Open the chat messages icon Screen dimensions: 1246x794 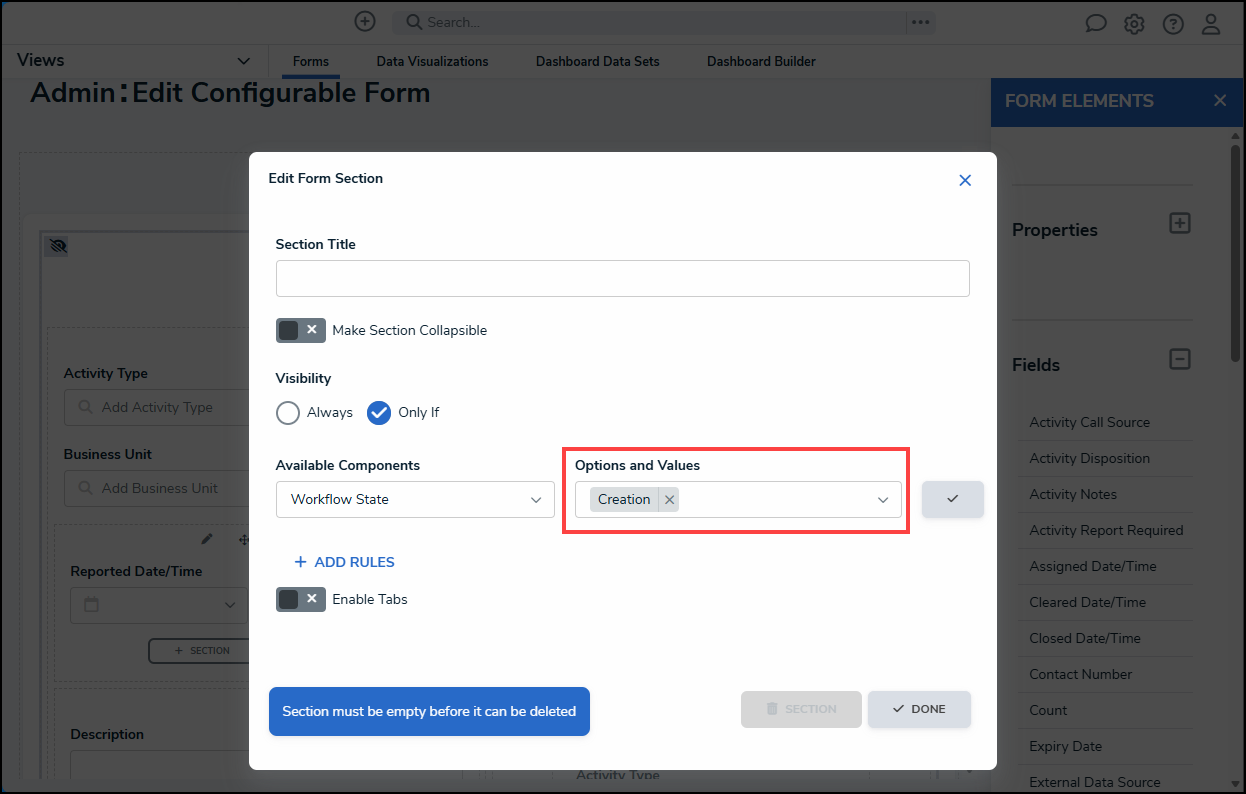(x=1096, y=24)
